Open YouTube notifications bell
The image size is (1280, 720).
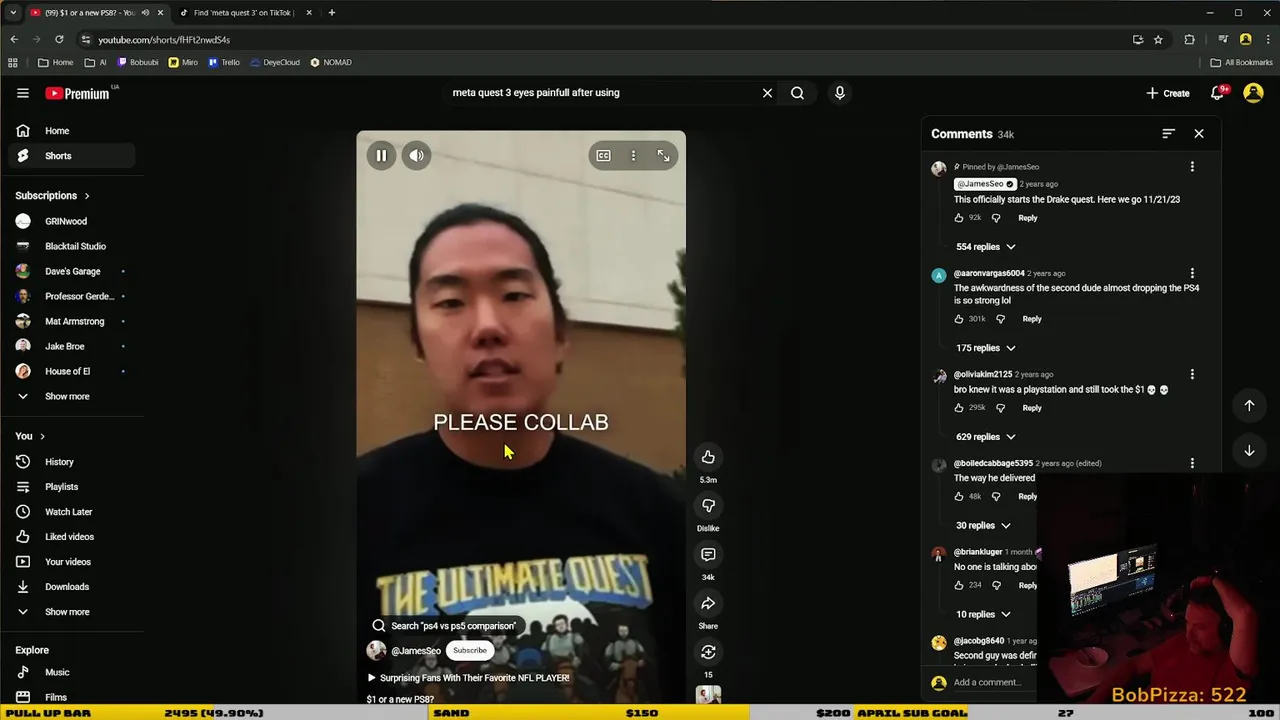coord(1217,93)
